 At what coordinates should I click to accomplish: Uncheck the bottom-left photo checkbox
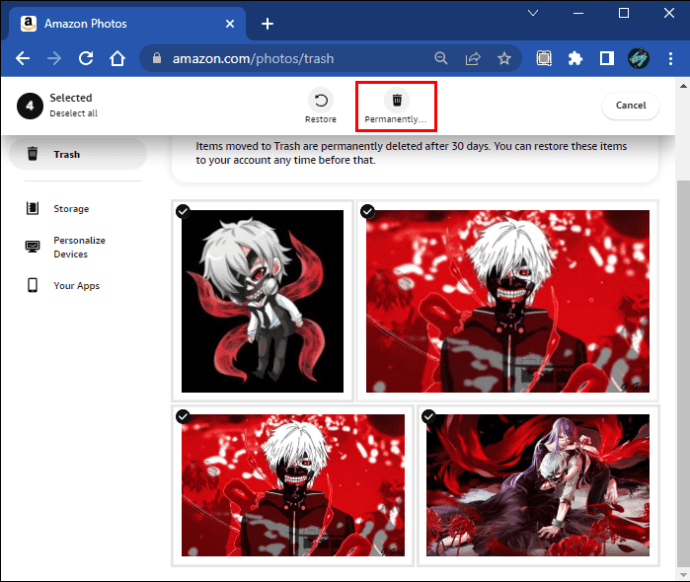pos(183,416)
